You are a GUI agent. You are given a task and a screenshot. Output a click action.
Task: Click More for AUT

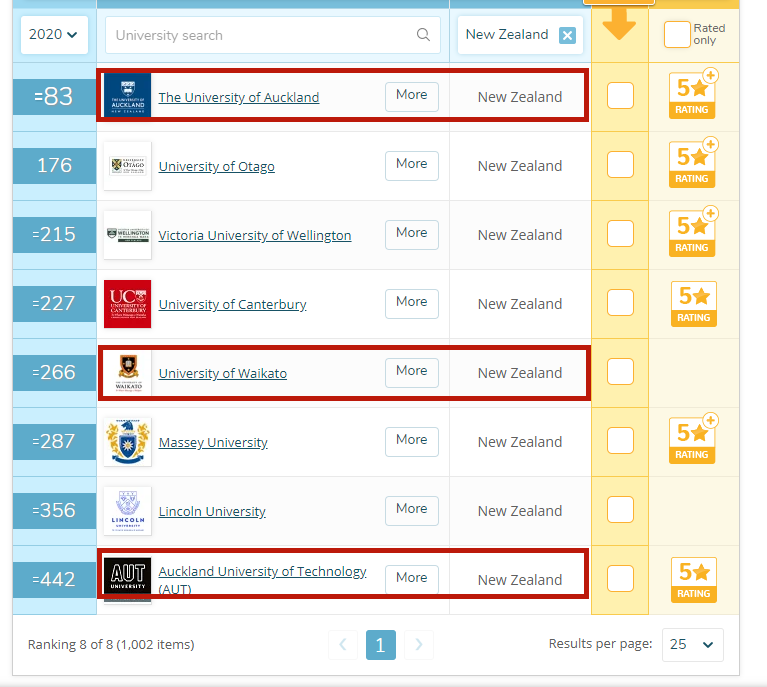(x=412, y=579)
